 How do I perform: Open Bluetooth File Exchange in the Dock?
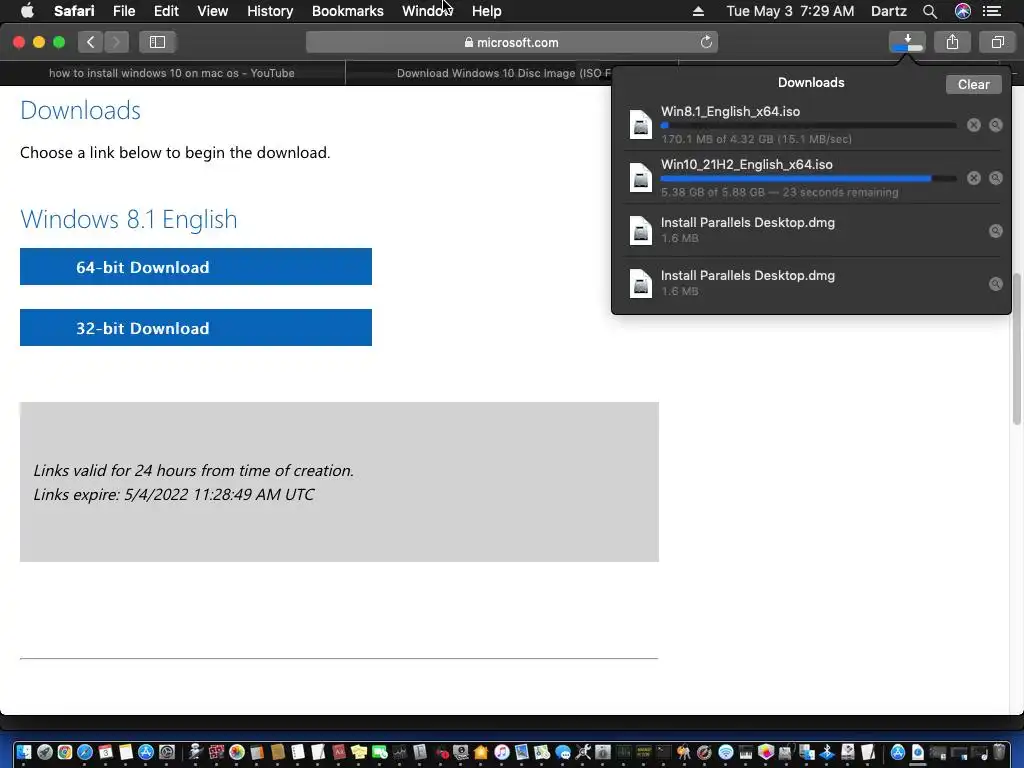tap(827, 752)
